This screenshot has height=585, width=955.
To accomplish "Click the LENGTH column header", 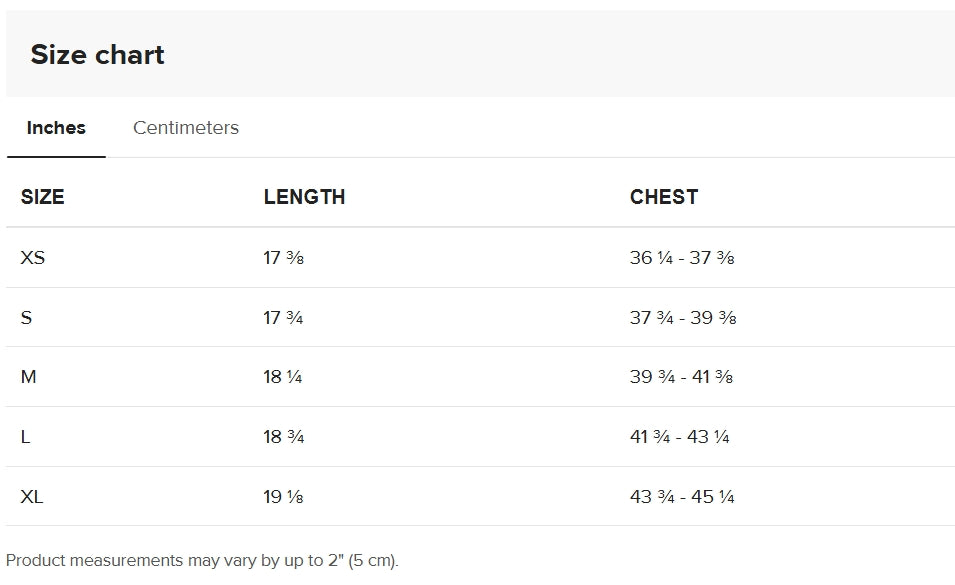I will [x=305, y=197].
